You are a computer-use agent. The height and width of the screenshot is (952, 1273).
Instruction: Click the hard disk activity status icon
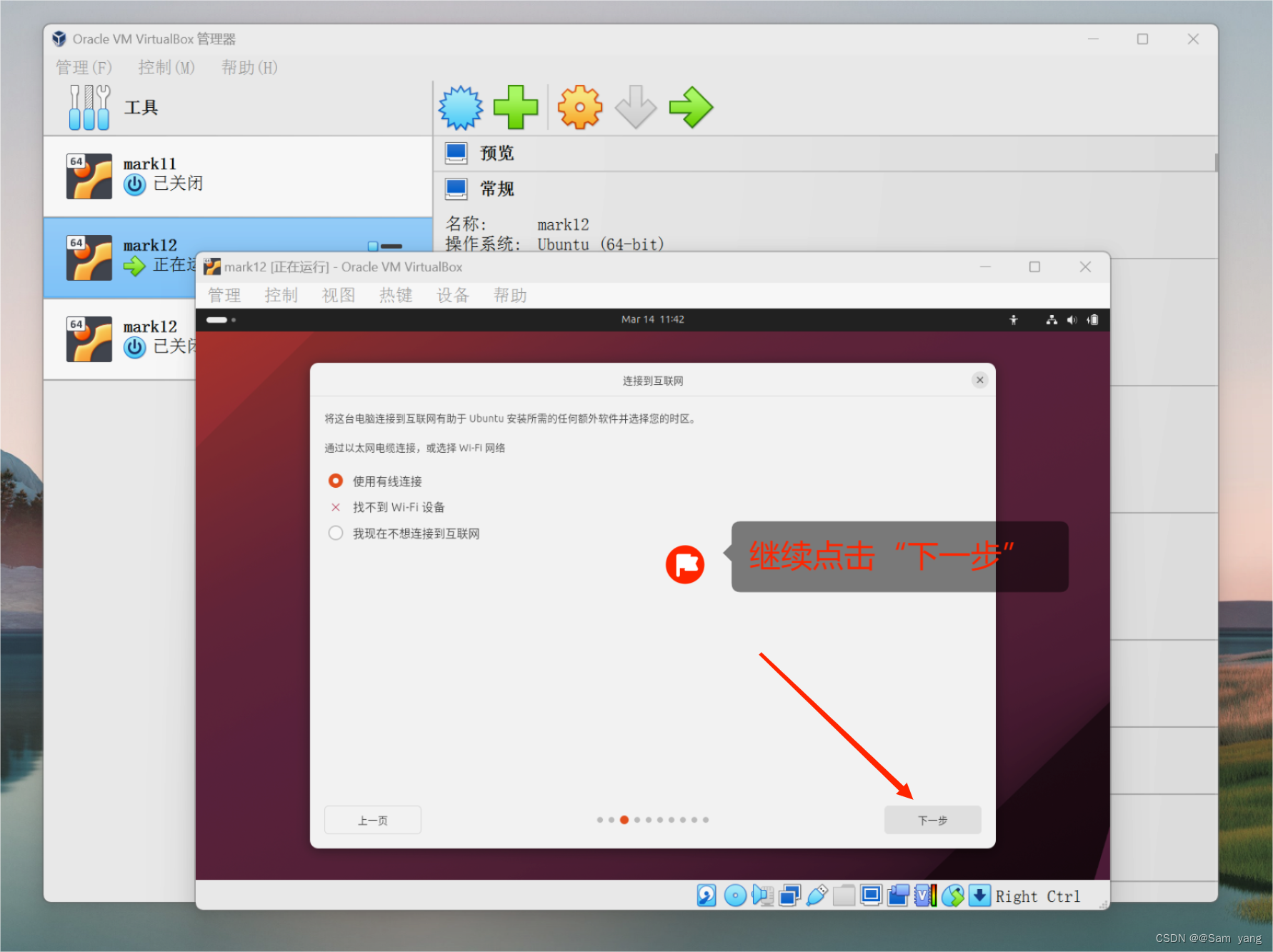(x=707, y=895)
